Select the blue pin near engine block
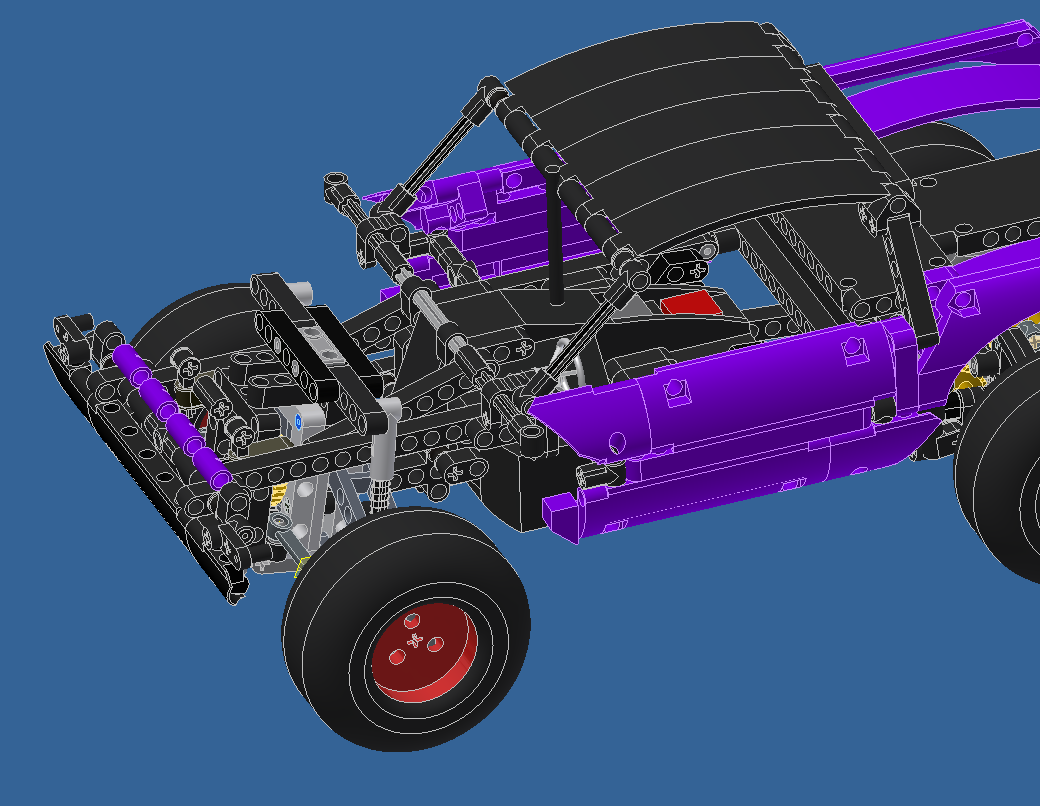The width and height of the screenshot is (1040, 806). pos(298,421)
